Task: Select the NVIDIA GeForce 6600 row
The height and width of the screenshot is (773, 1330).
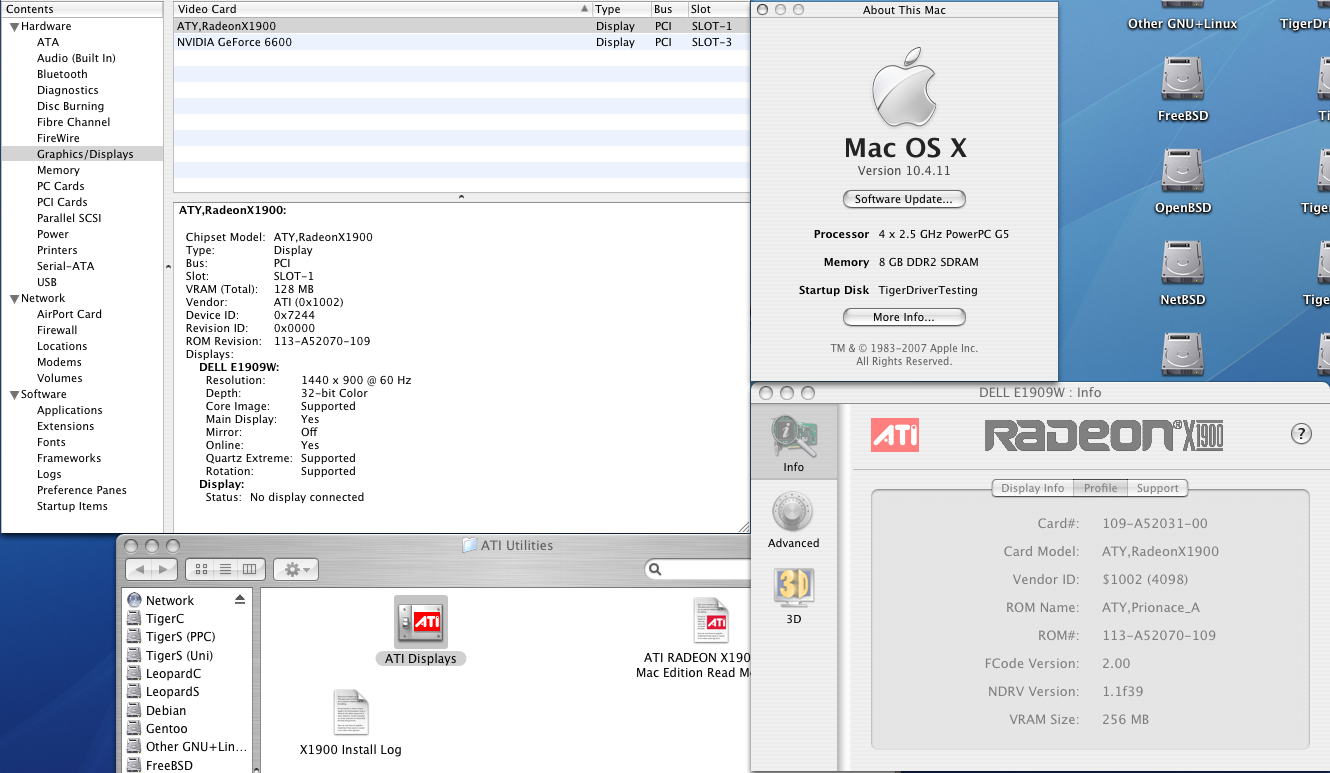Action: point(461,42)
